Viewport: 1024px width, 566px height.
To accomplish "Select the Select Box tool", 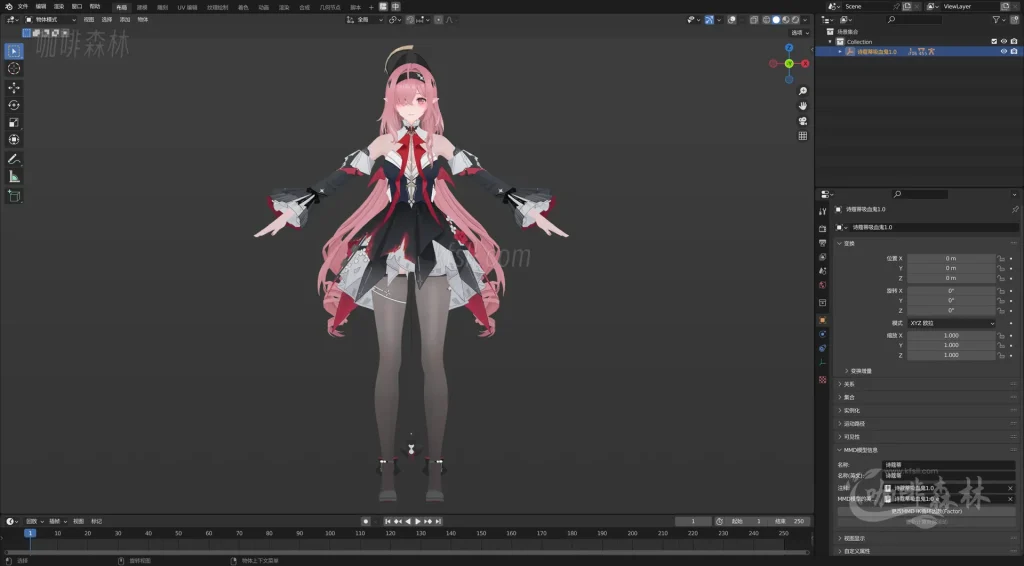I will click(x=14, y=51).
